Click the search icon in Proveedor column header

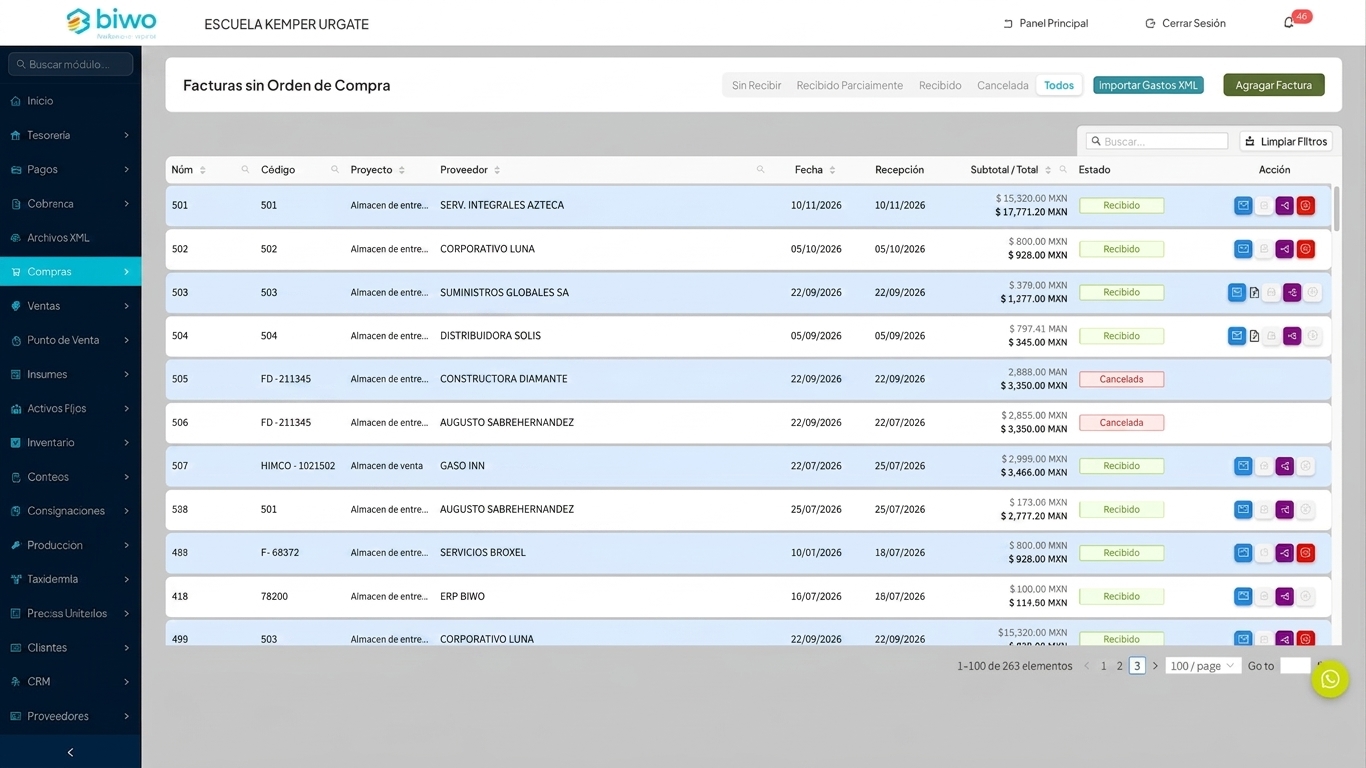760,170
